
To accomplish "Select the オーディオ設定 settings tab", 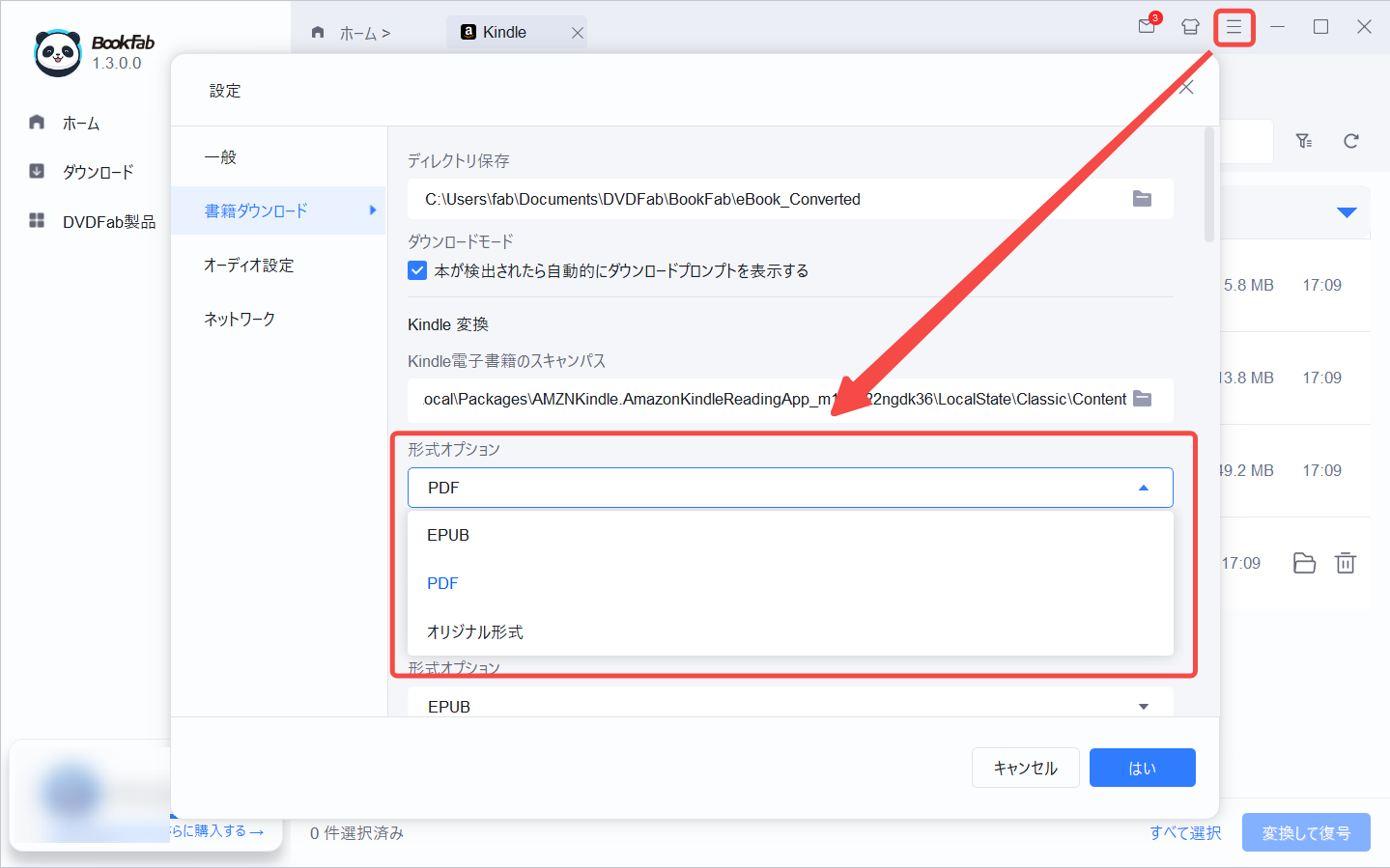I will pos(278,265).
